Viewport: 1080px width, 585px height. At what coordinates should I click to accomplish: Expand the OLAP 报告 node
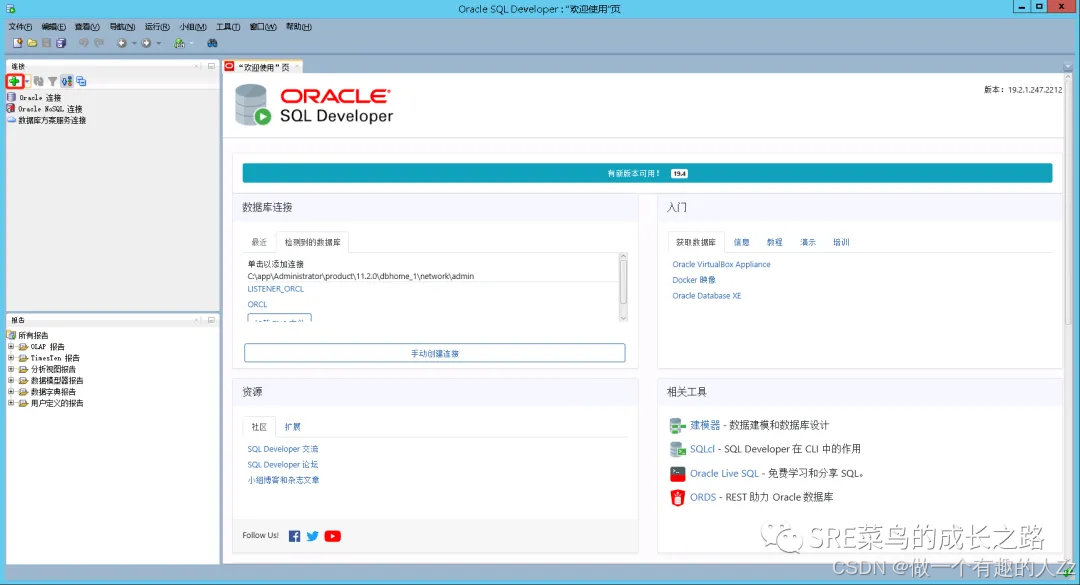coord(11,347)
